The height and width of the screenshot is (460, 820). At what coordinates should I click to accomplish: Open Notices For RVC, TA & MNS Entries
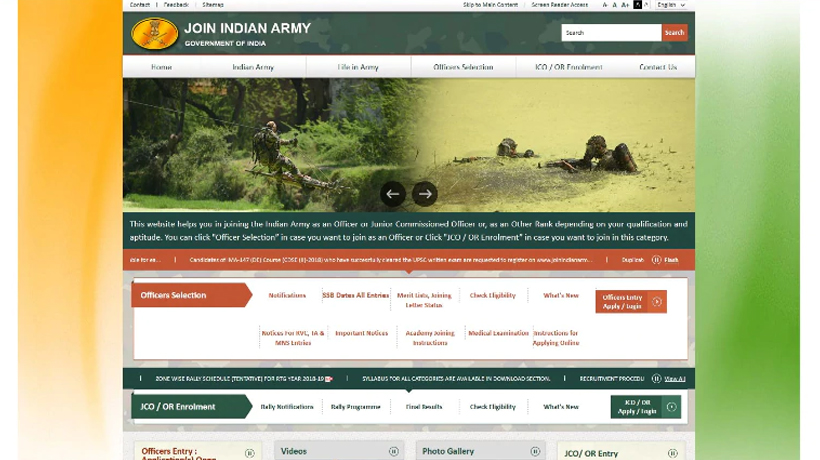[293, 338]
